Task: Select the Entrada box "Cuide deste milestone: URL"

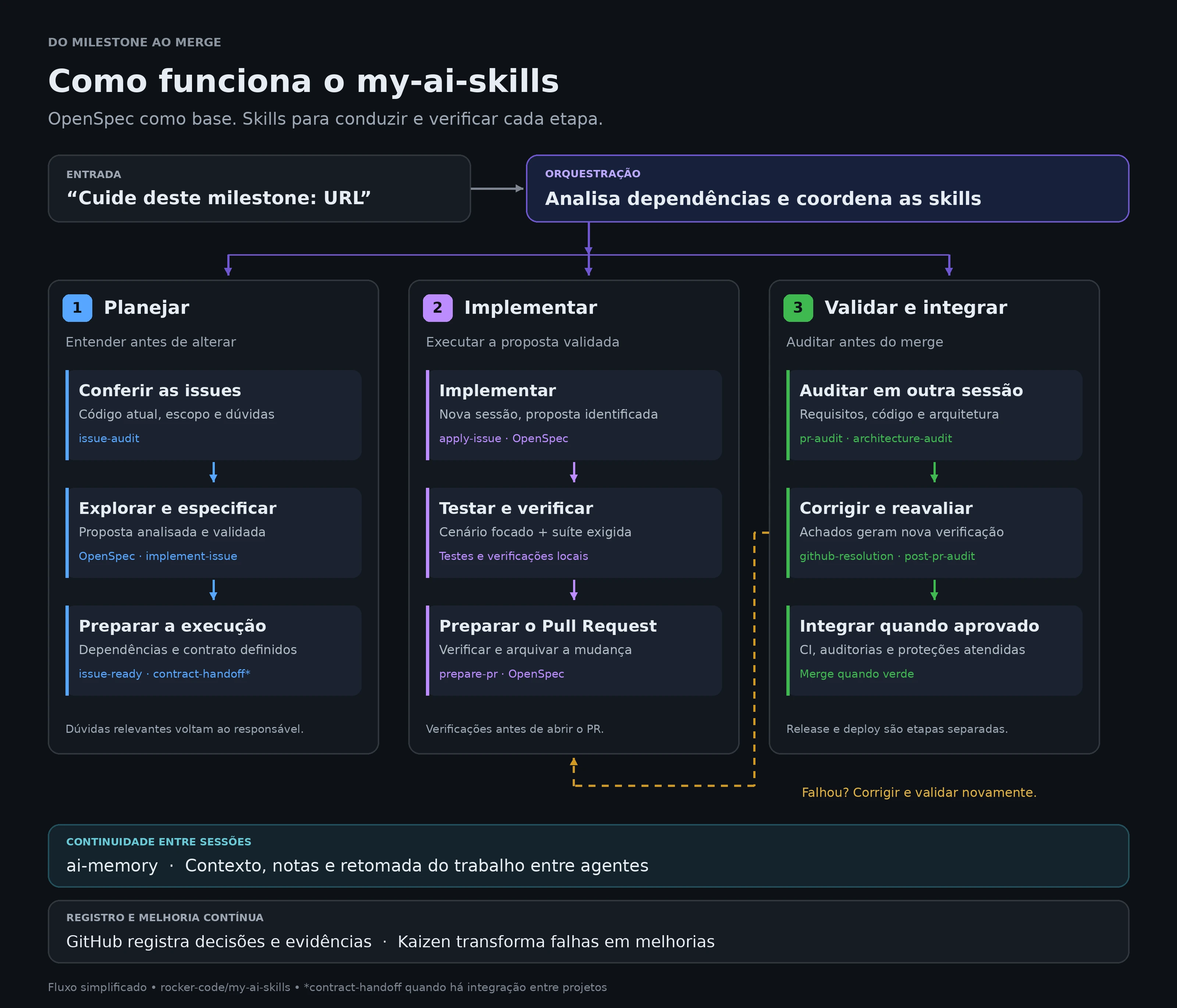Action: 260,189
